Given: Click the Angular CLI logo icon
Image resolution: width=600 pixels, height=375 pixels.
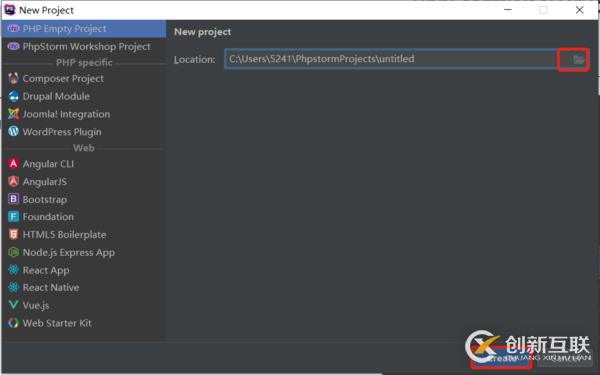Looking at the screenshot, I should click(x=13, y=164).
